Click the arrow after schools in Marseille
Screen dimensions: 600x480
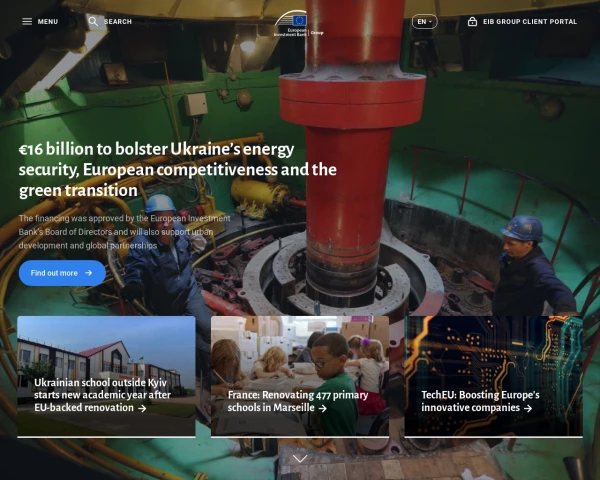[323, 408]
